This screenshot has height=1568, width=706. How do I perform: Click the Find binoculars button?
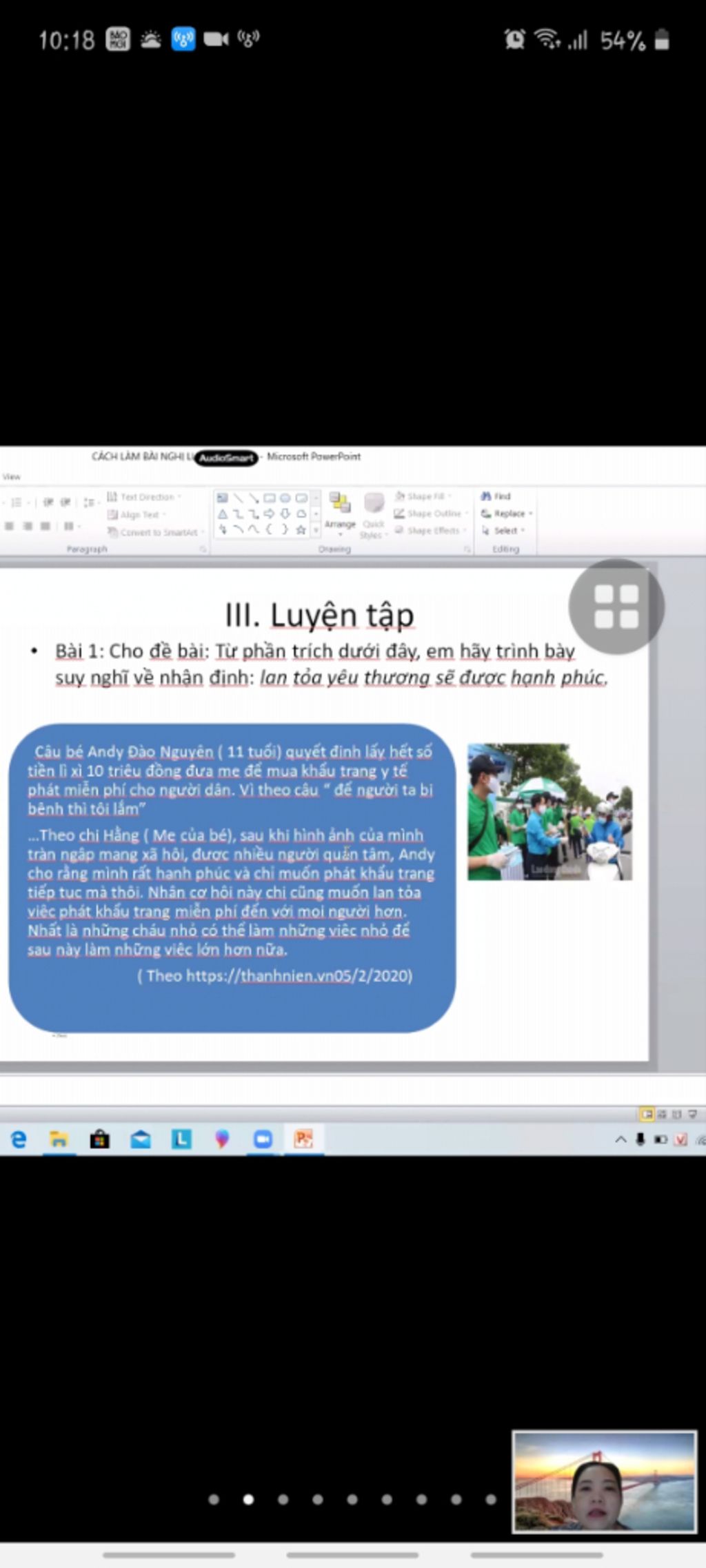(496, 496)
